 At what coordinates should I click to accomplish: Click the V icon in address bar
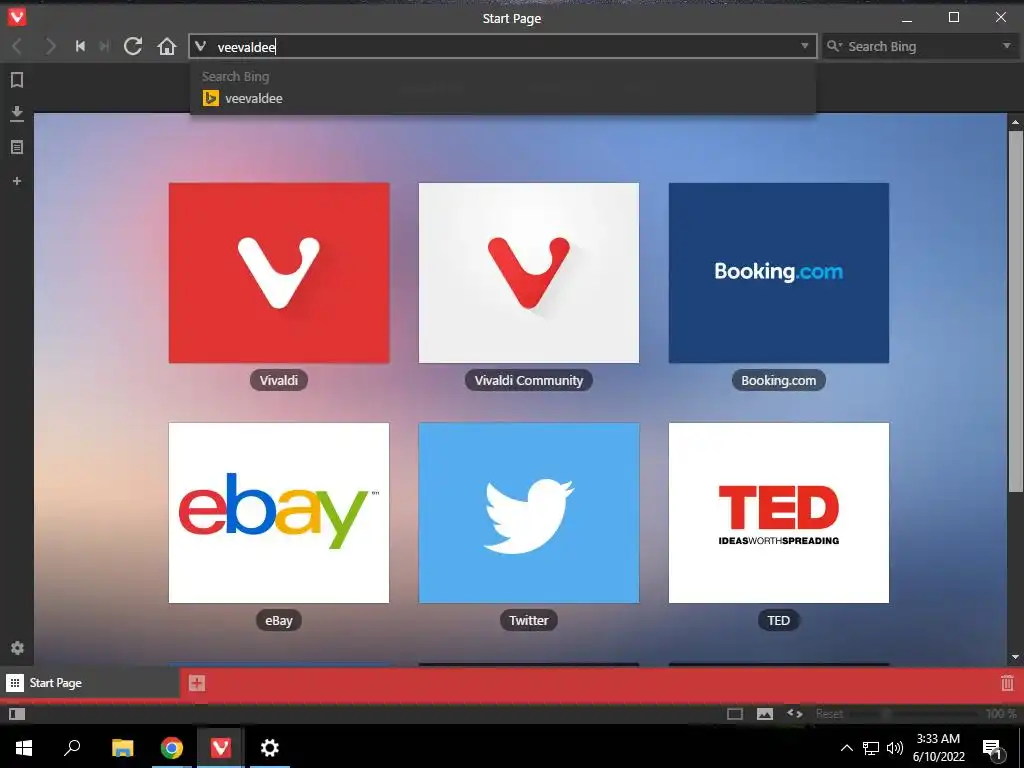coord(200,46)
